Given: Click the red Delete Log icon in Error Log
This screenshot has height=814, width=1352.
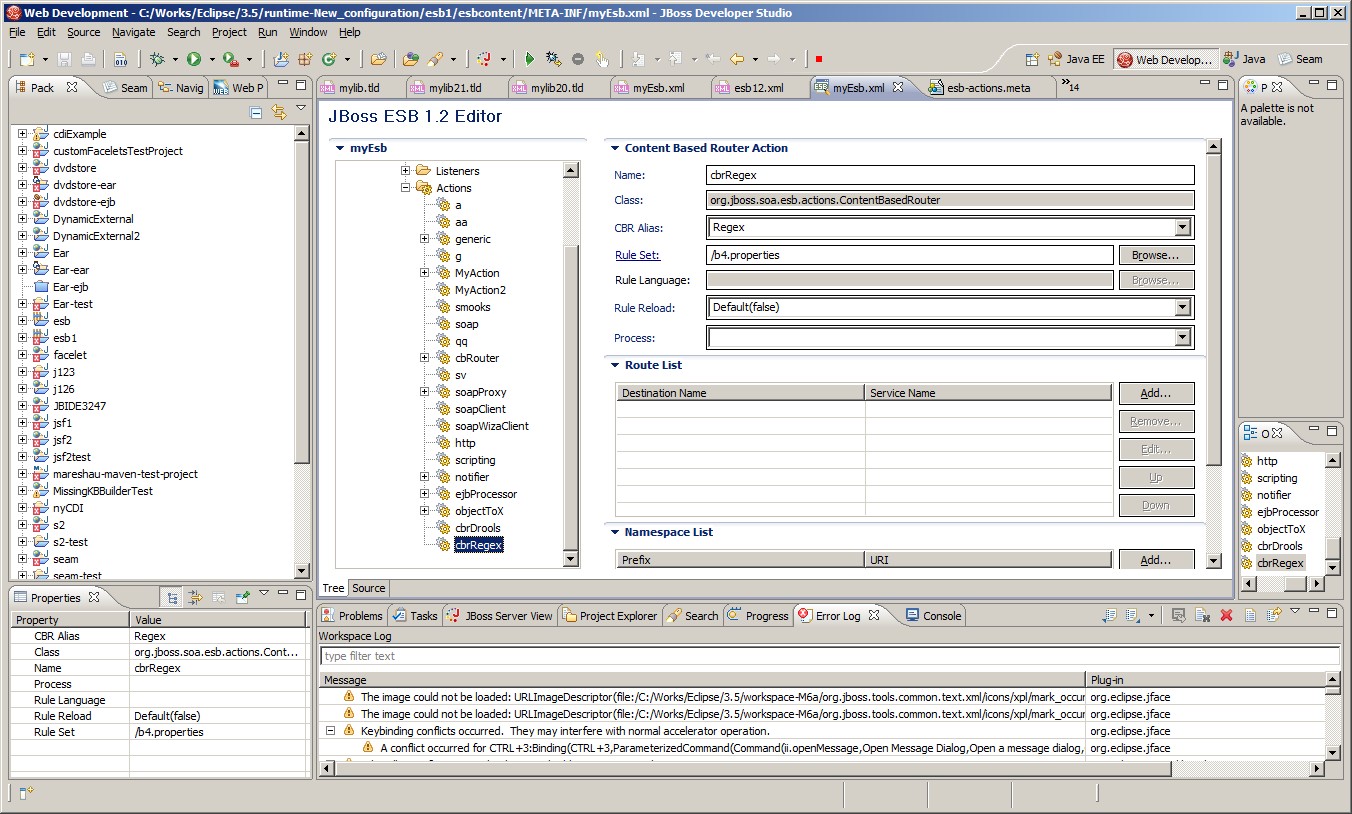Looking at the screenshot, I should [1226, 616].
